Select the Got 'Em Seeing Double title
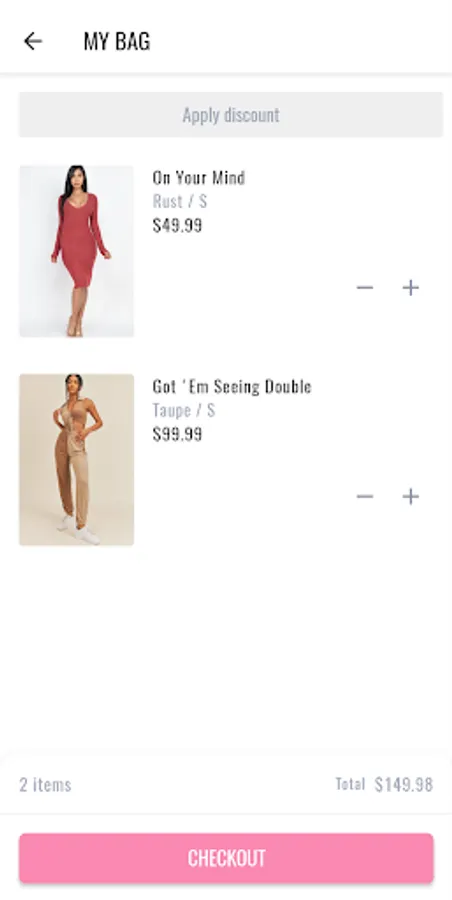 click(231, 386)
